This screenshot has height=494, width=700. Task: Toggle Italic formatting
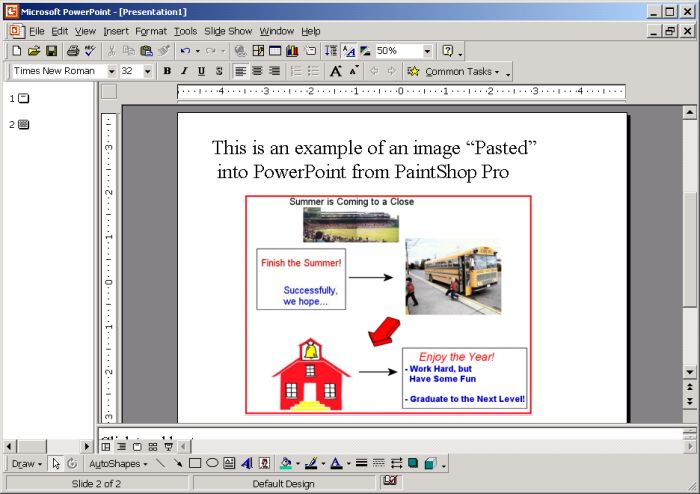184,71
